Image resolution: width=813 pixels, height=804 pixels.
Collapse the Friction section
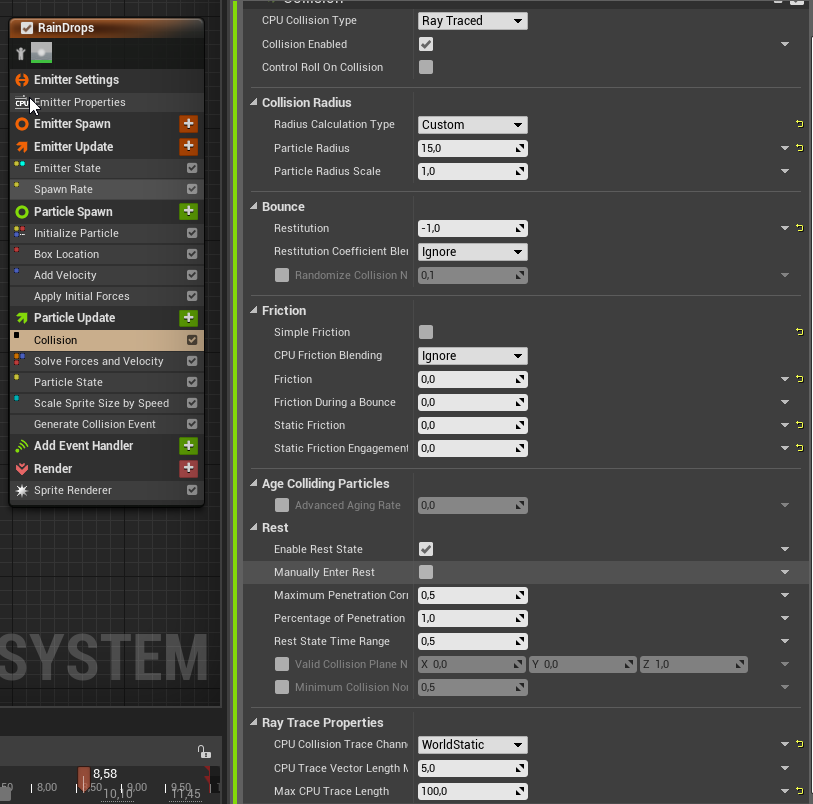254,310
